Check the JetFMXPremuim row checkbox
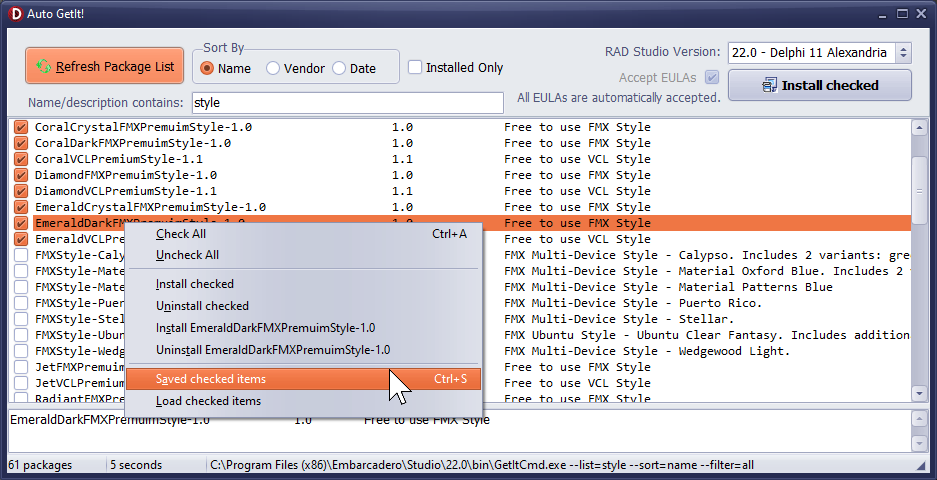 (x=21, y=368)
